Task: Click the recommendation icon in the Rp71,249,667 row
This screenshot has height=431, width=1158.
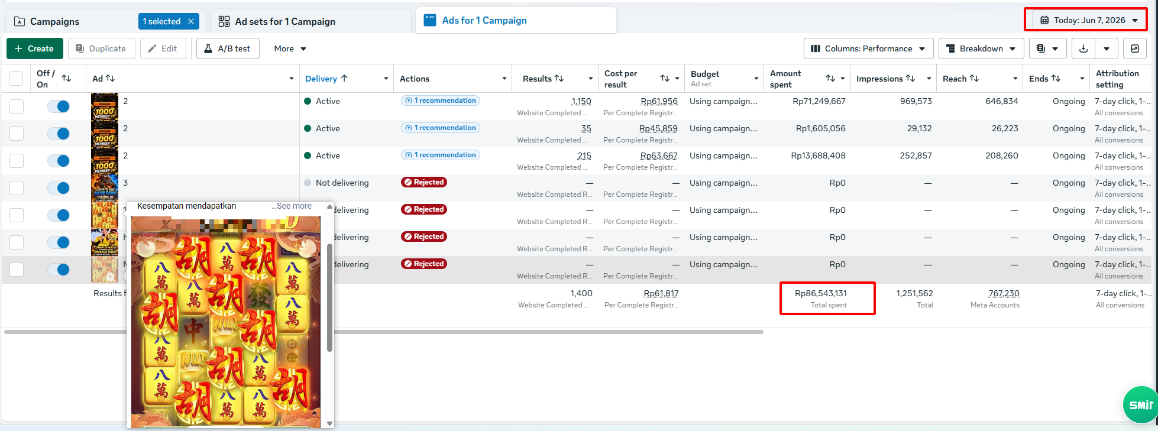Action: pyautogui.click(x=407, y=100)
